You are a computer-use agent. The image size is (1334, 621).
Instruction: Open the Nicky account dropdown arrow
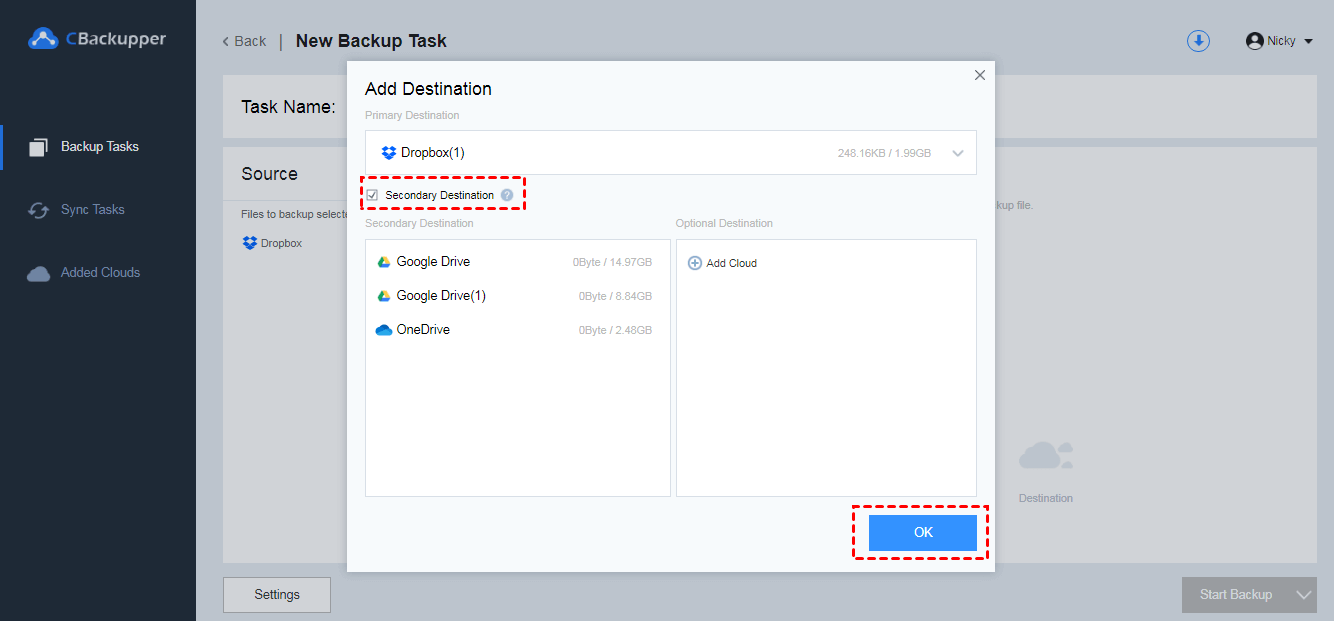click(1308, 42)
